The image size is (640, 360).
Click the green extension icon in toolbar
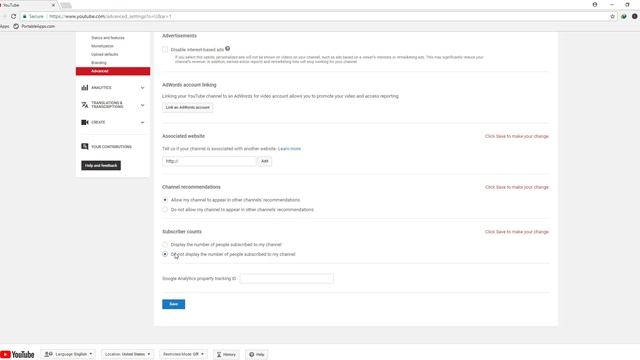(x=624, y=16)
